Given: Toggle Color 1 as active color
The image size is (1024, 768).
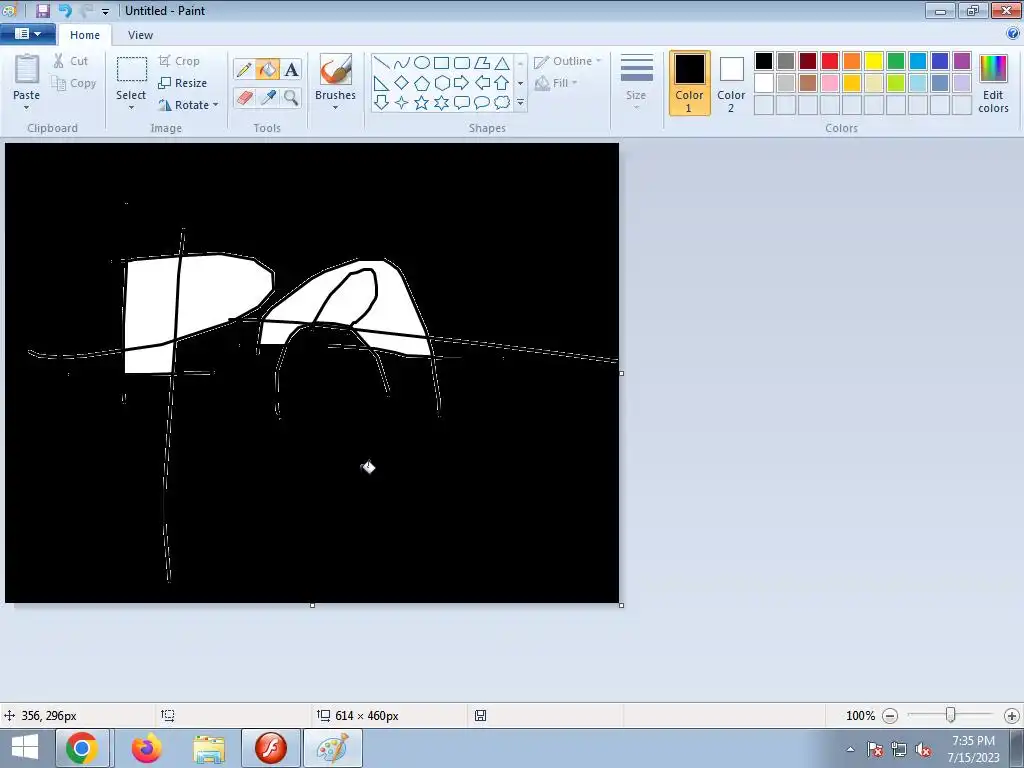Looking at the screenshot, I should [x=689, y=83].
